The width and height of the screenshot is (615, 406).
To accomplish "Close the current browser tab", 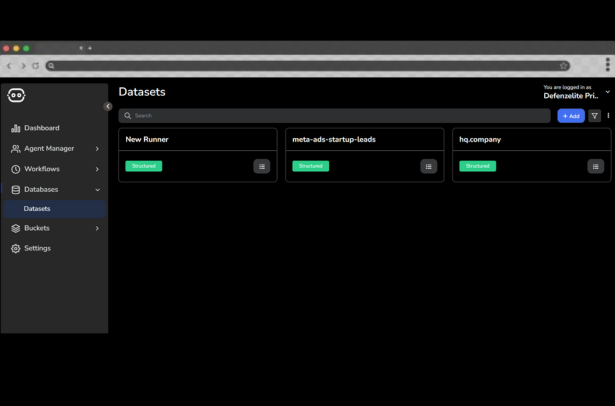I will [x=81, y=48].
